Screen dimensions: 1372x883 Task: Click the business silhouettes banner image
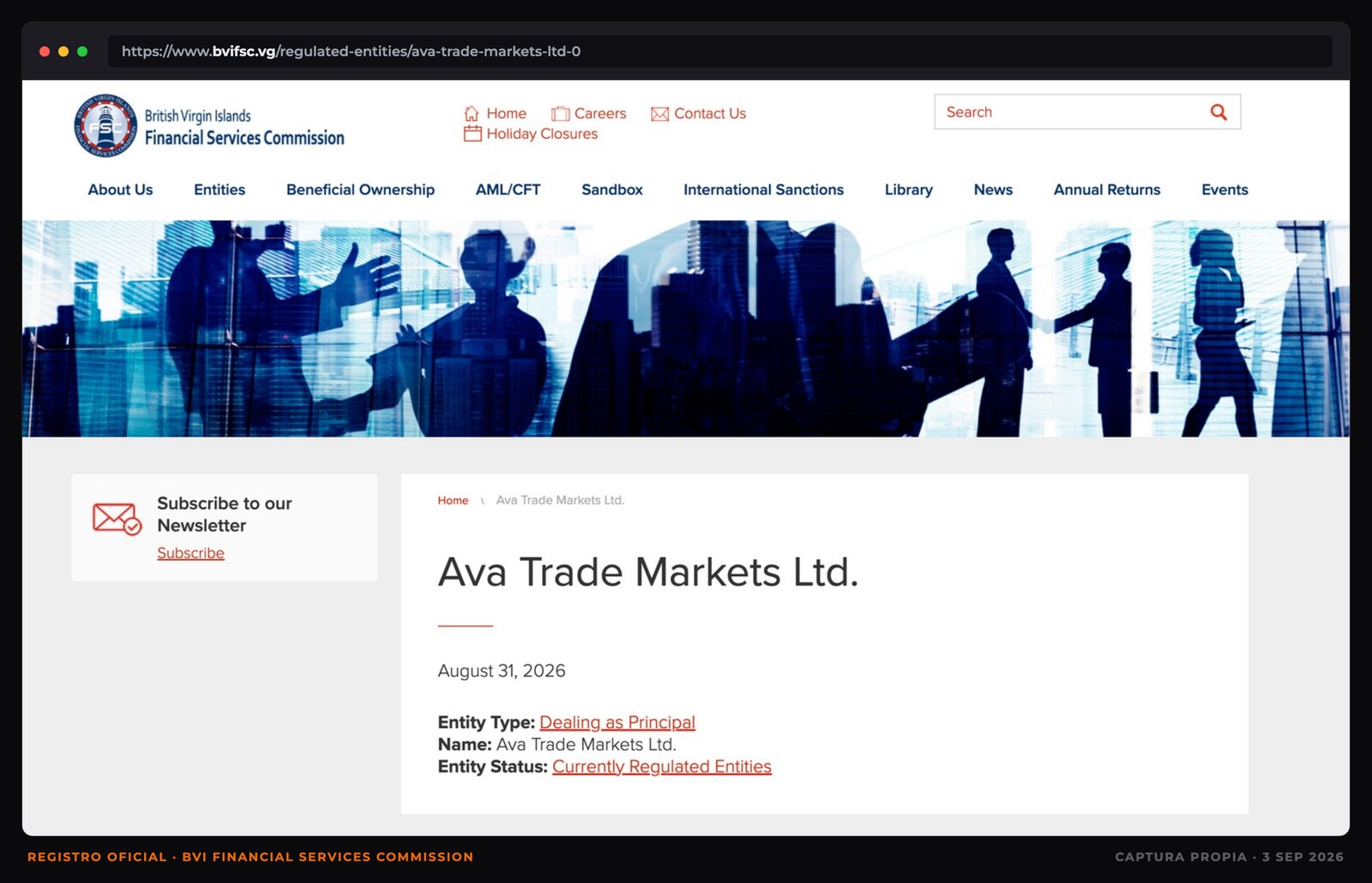(686, 329)
